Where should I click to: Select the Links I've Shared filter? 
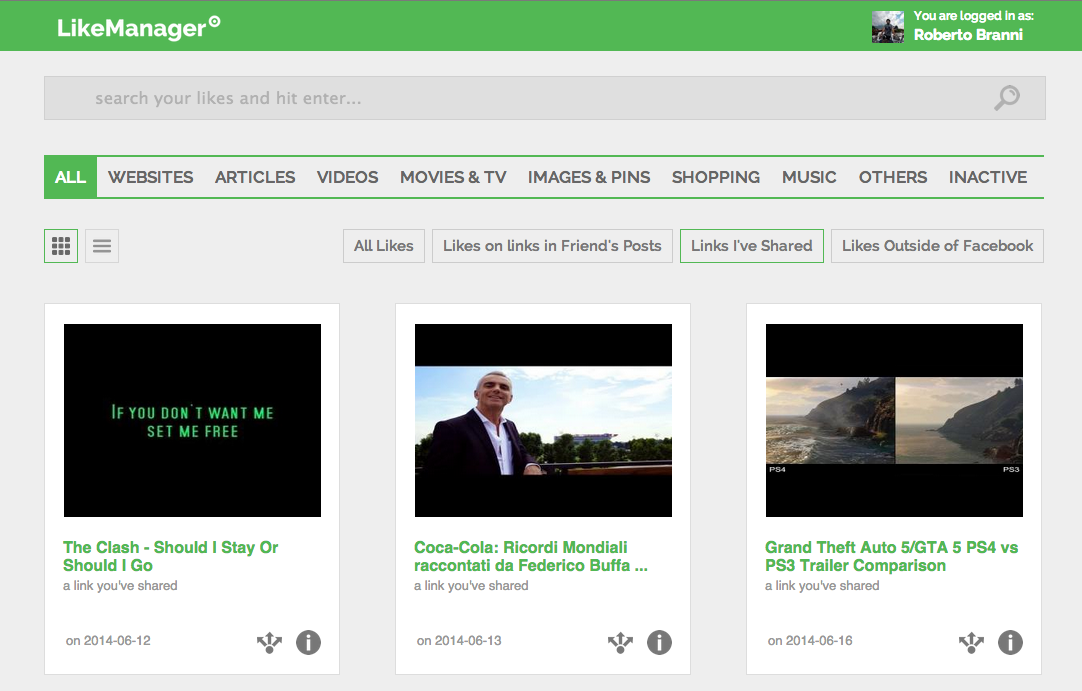pos(751,246)
